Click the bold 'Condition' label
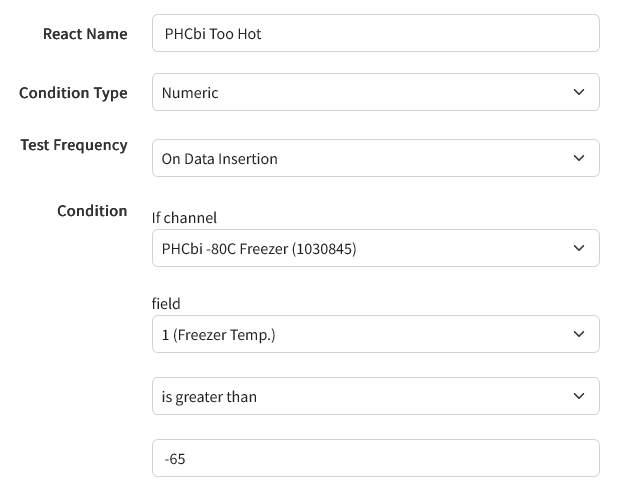This screenshot has height=480, width=624. pos(92,211)
